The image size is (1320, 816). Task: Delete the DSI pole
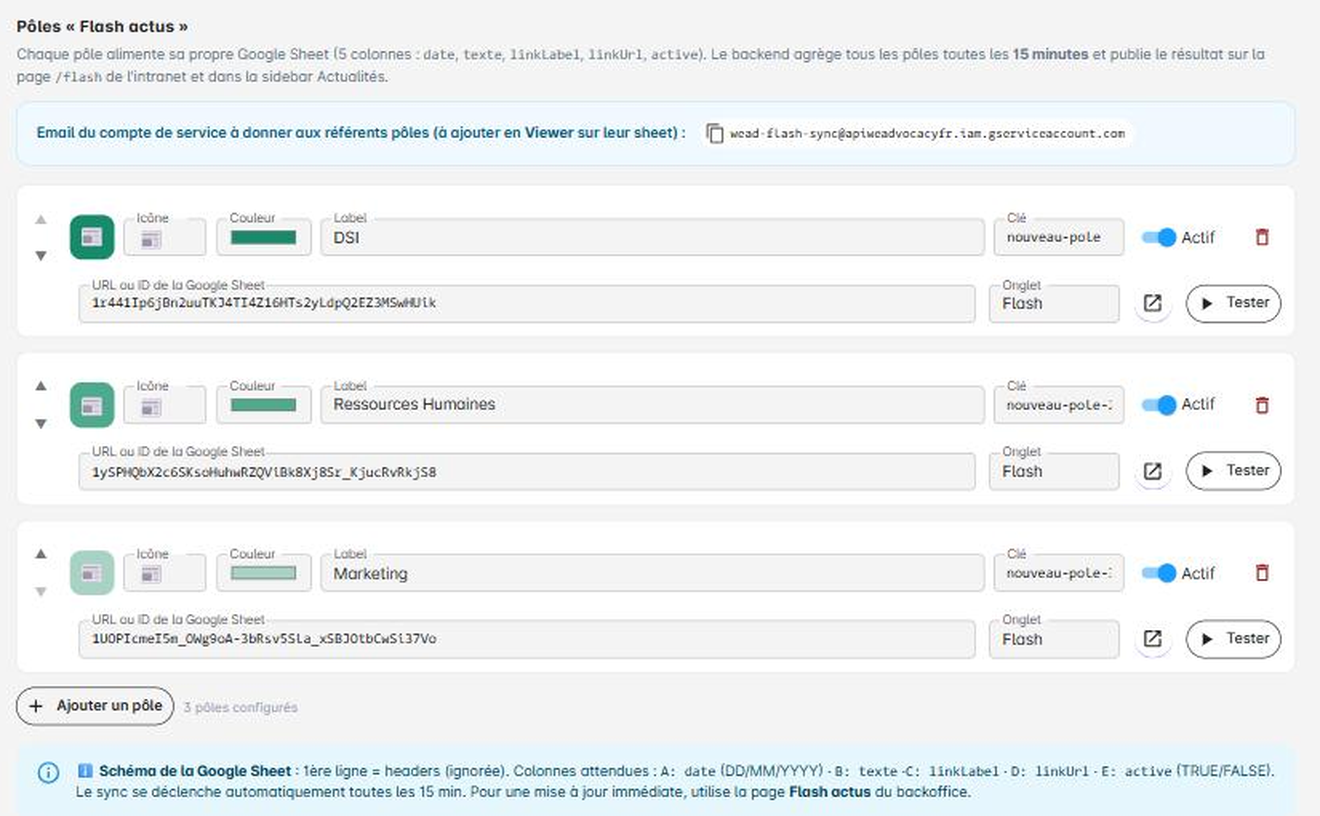[x=1262, y=237]
